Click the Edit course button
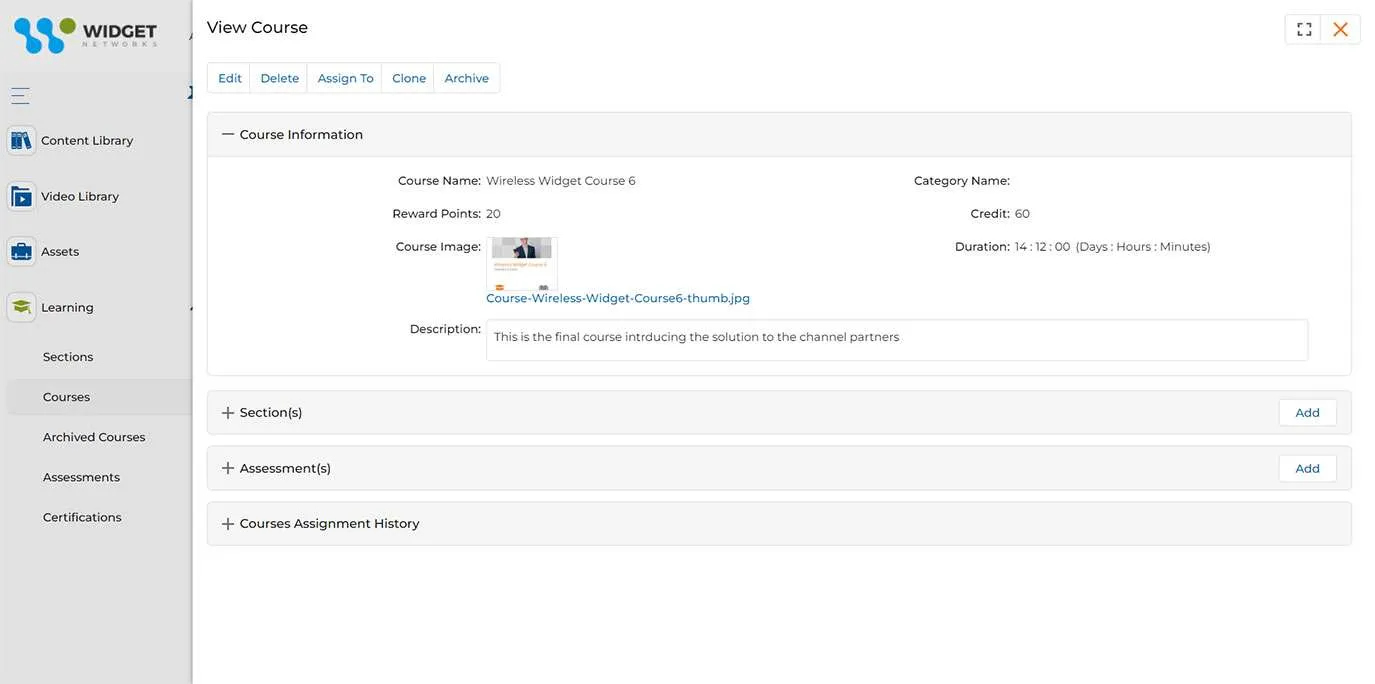The height and width of the screenshot is (684, 1375). point(230,78)
